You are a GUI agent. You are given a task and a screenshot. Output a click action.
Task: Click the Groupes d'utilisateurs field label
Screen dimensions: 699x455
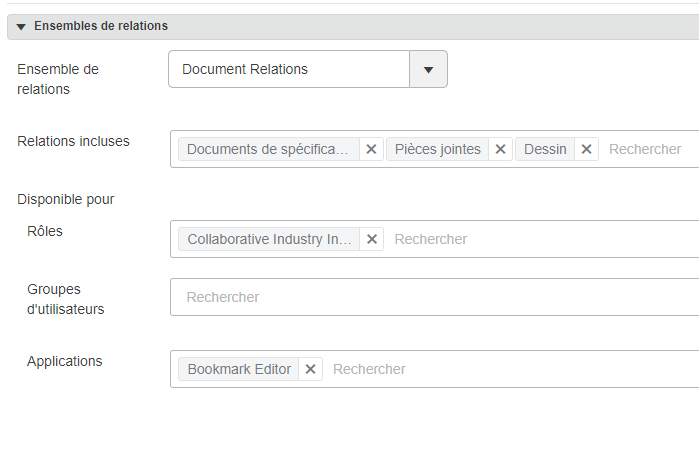(x=66, y=299)
